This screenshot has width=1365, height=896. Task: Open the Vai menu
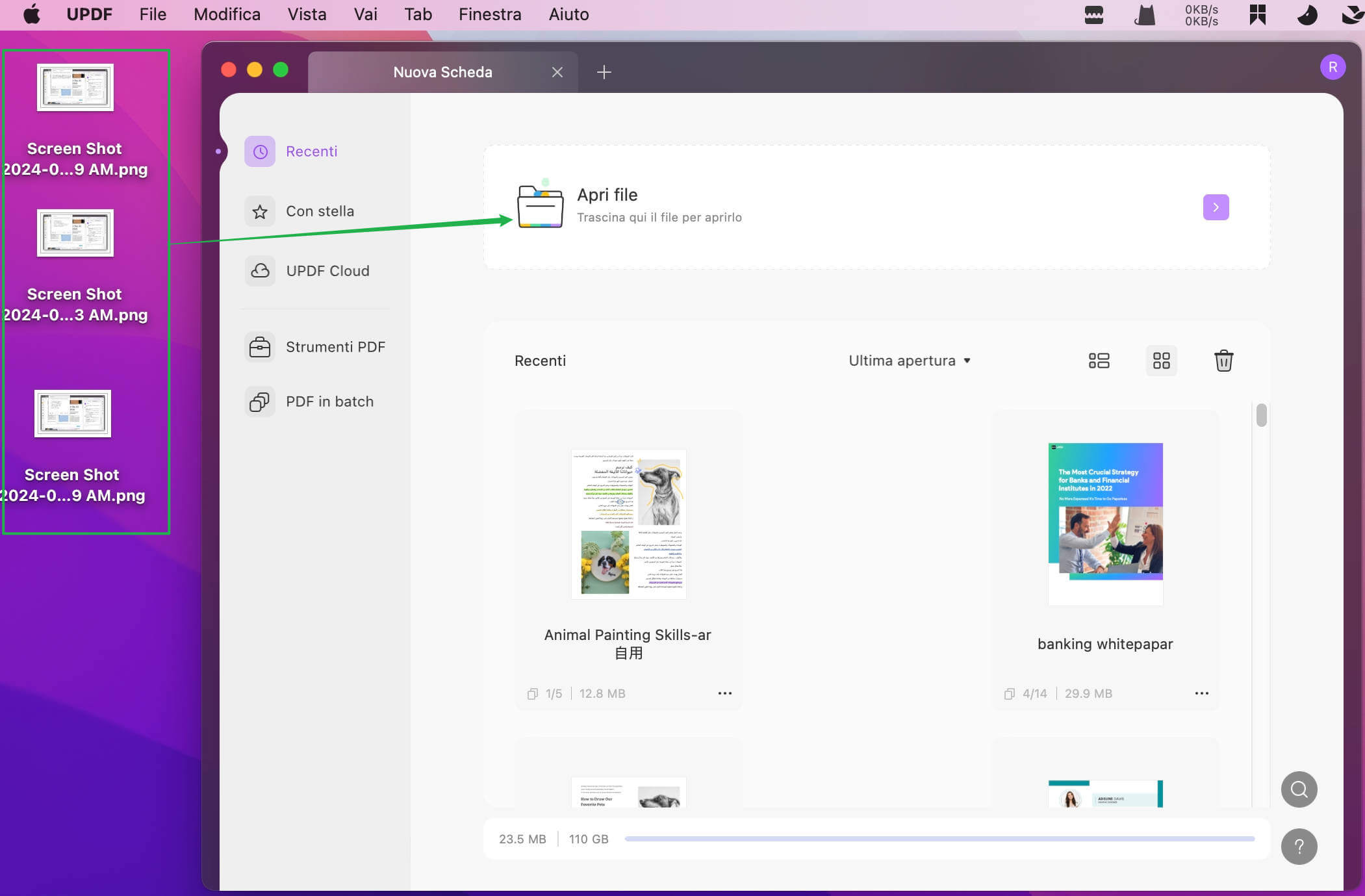click(x=365, y=14)
